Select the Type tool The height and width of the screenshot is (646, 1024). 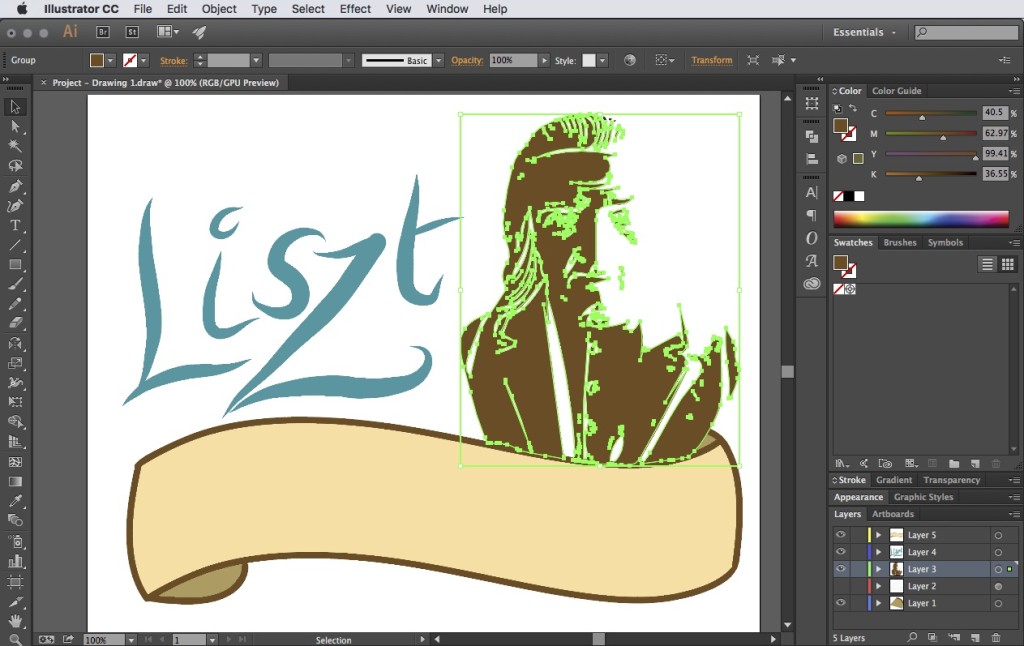tap(15, 225)
